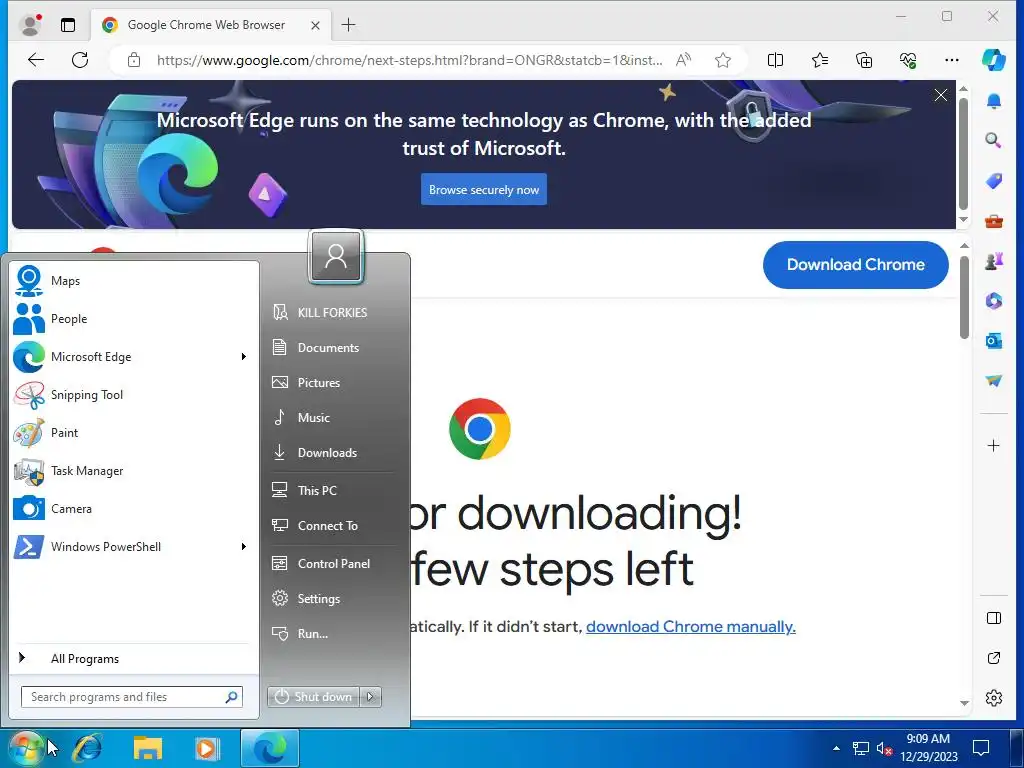
Task: View site information lock icon
Action: [134, 60]
